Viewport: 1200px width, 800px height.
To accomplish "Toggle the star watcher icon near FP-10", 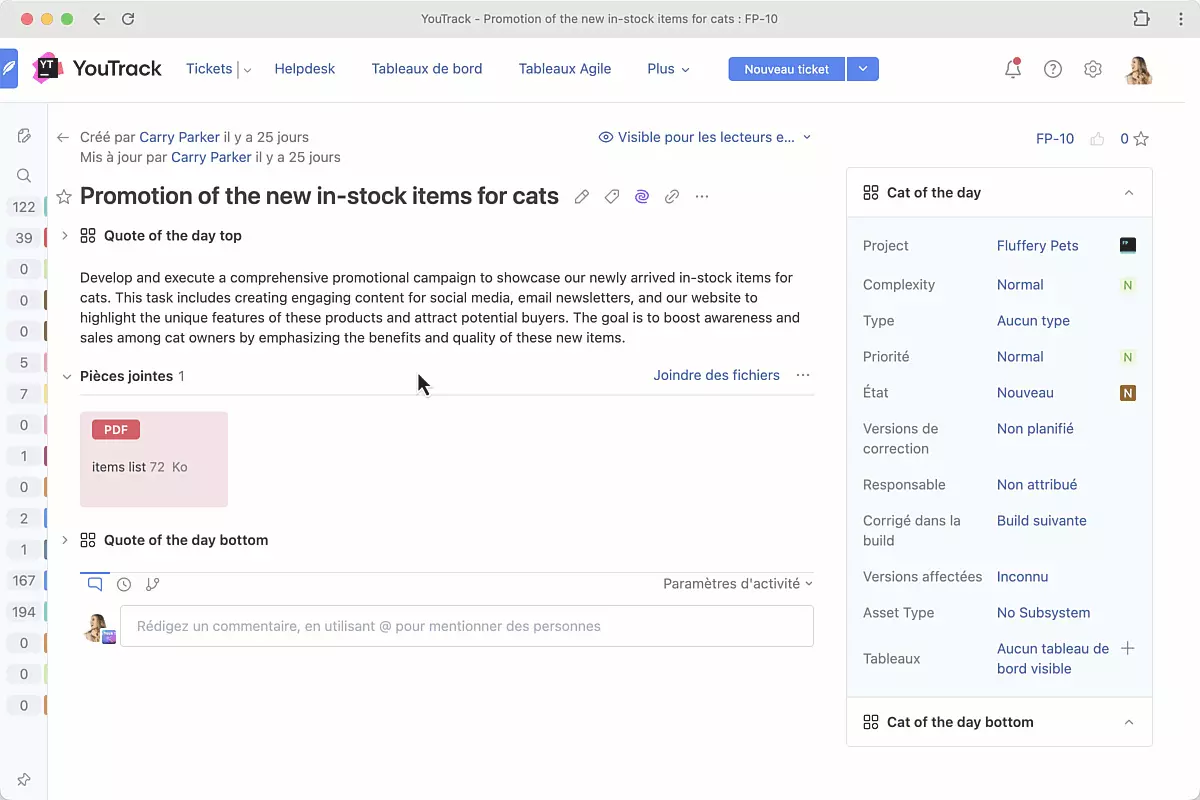I will click(x=1141, y=139).
